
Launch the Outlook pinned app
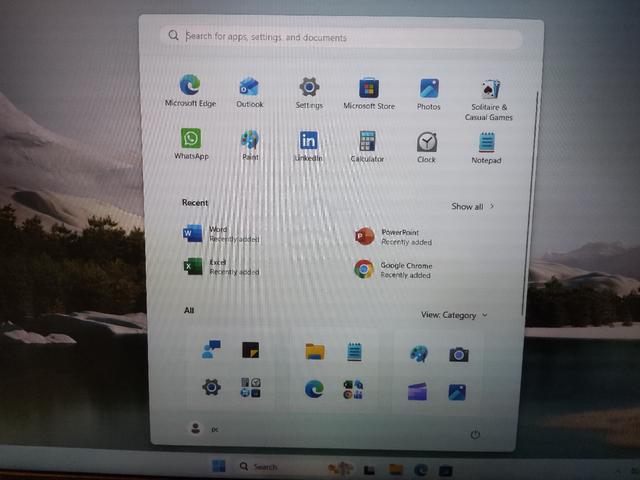point(249,92)
